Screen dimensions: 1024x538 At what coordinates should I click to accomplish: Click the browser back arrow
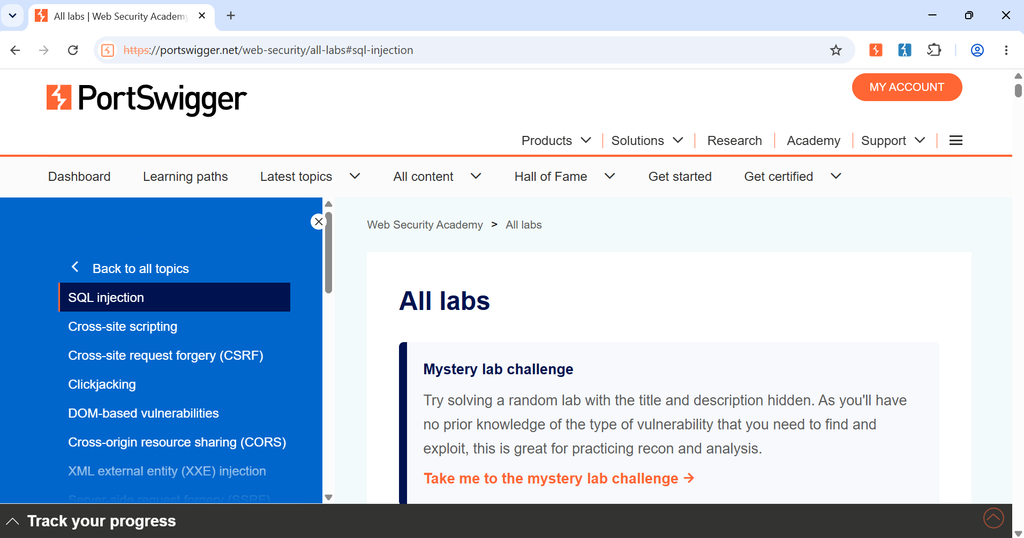(x=15, y=50)
